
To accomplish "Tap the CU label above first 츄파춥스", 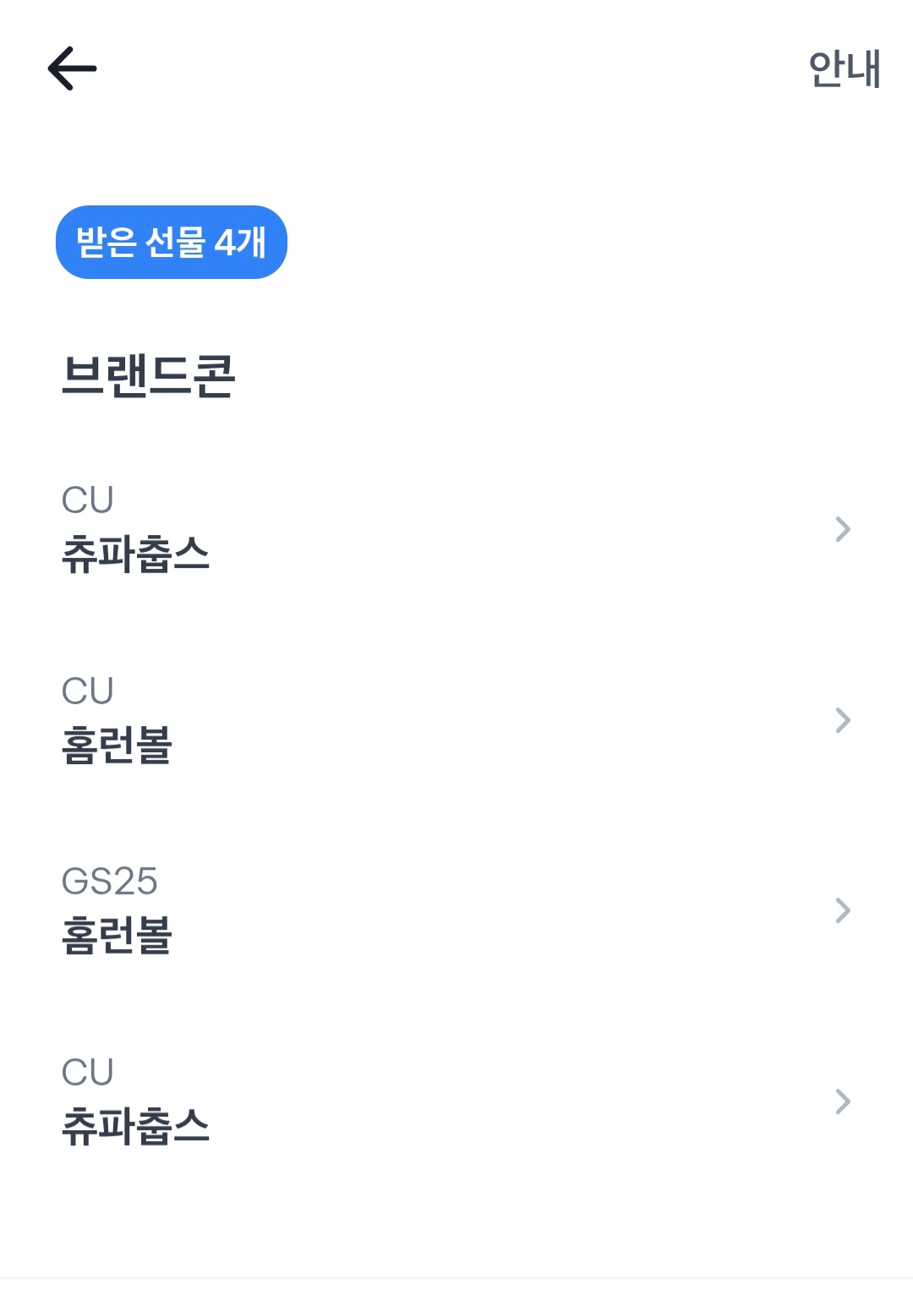I will 87,500.
